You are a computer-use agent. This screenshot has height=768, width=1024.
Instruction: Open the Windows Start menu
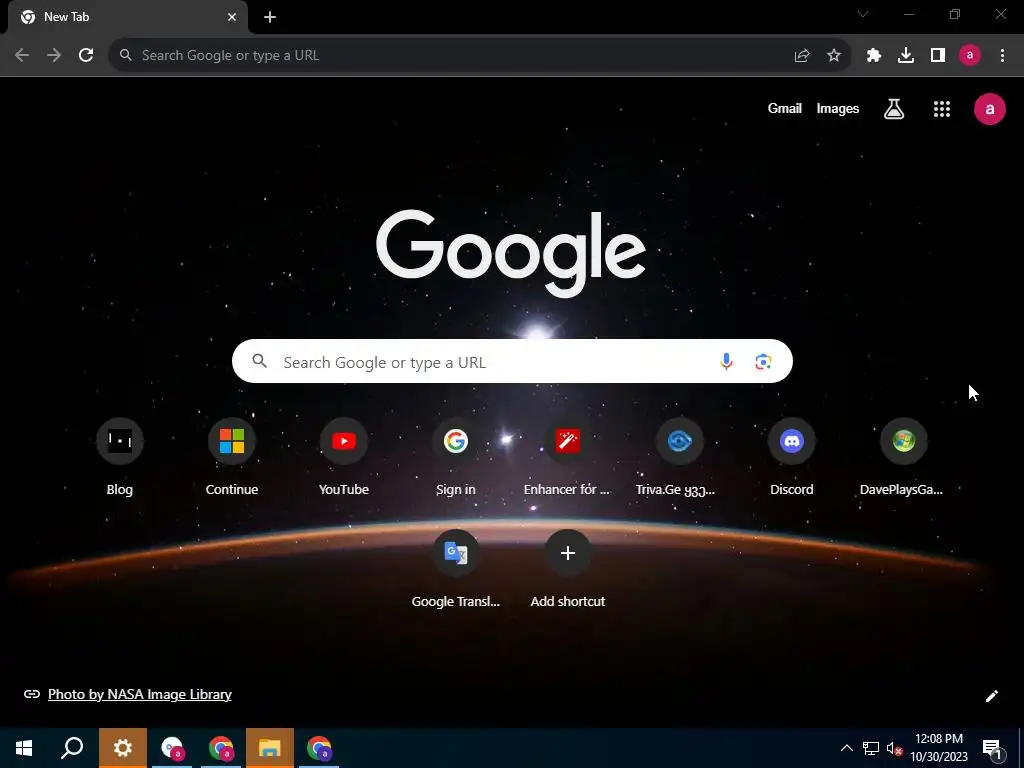click(24, 748)
